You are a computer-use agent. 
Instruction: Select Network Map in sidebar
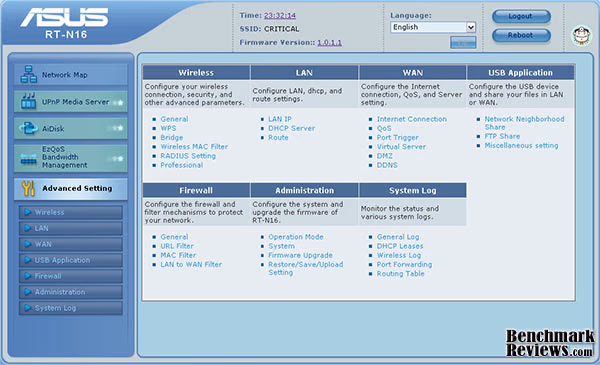click(71, 74)
